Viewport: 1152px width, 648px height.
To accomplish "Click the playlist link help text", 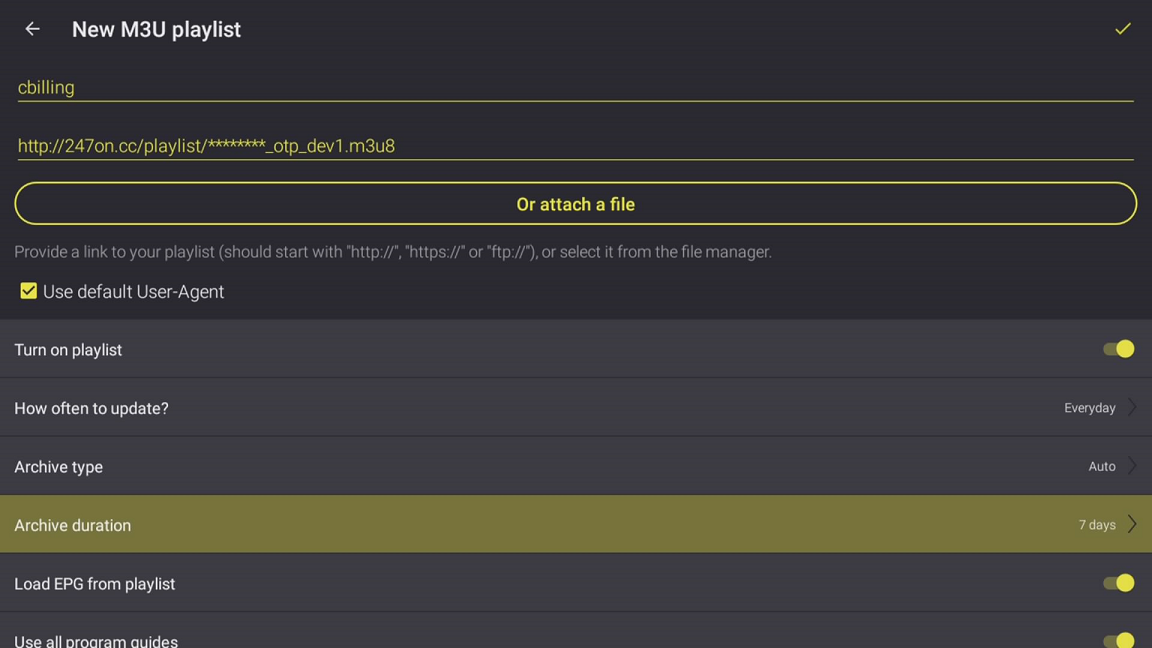I will [x=393, y=252].
